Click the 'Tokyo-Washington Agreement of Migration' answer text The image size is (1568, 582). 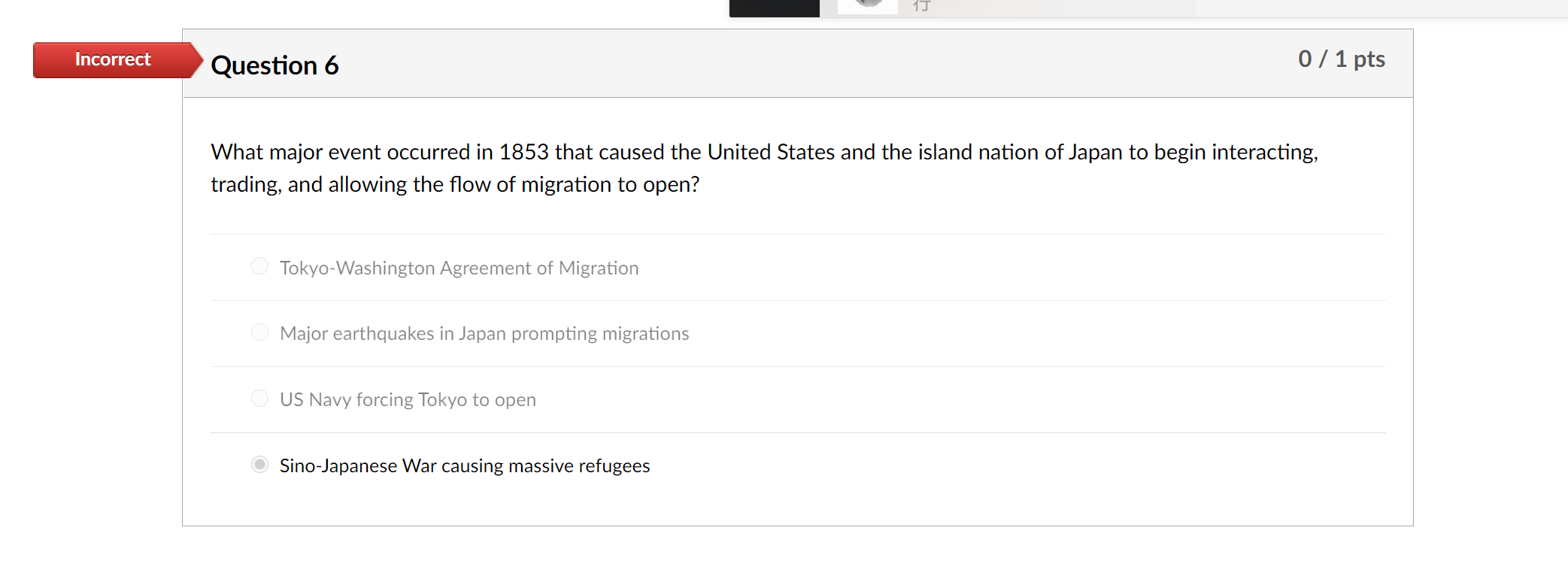click(459, 268)
